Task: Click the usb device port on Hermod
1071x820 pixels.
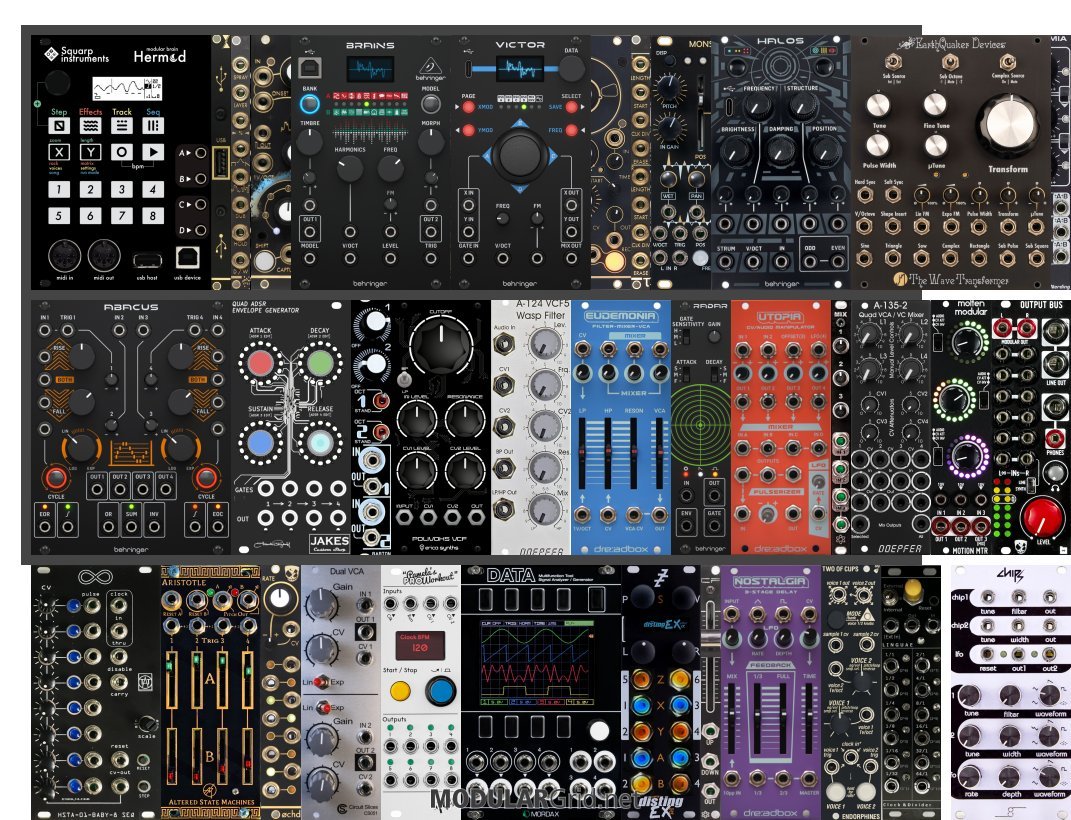Action: click(x=187, y=257)
